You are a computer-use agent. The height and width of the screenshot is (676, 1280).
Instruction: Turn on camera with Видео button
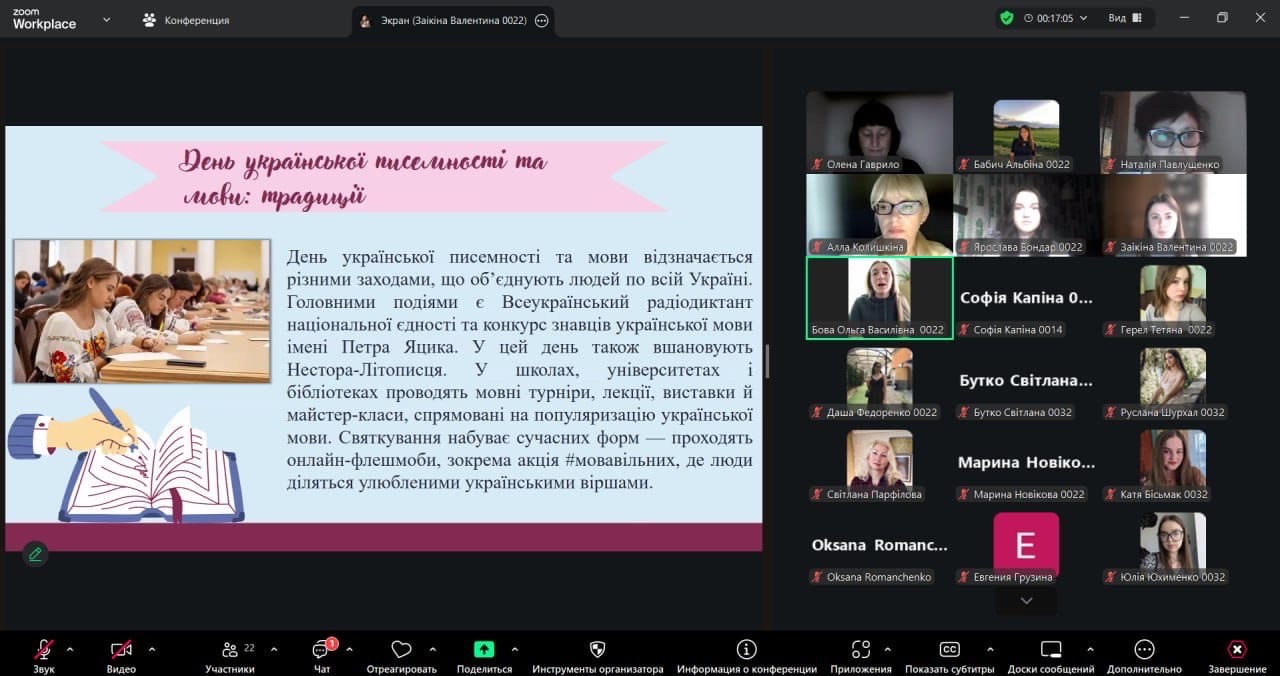[x=121, y=650]
